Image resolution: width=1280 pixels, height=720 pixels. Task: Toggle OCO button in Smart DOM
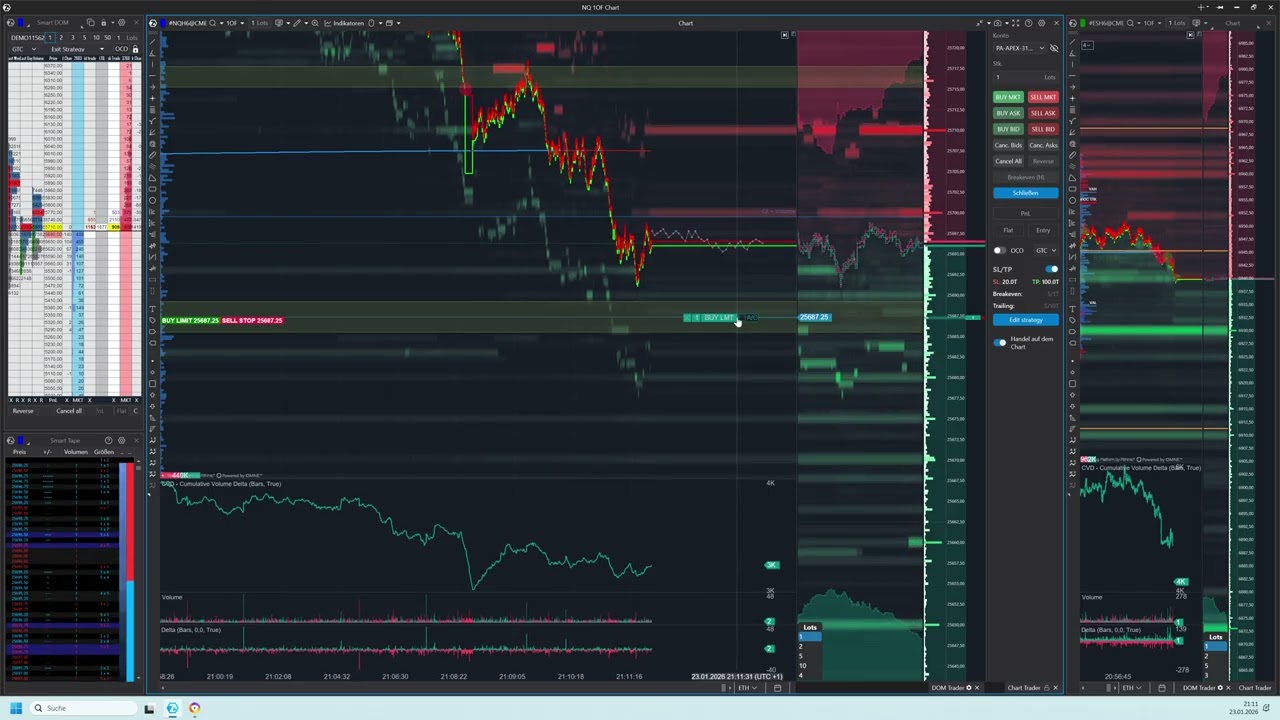[x=121, y=49]
